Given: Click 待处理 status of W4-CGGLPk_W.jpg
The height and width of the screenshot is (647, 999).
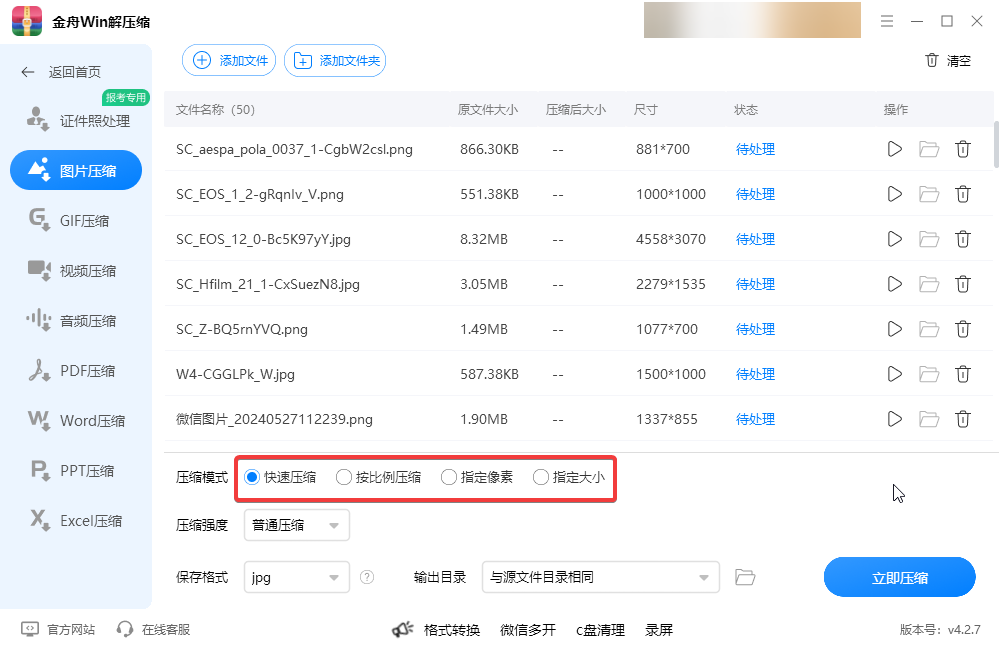Looking at the screenshot, I should (x=755, y=374).
